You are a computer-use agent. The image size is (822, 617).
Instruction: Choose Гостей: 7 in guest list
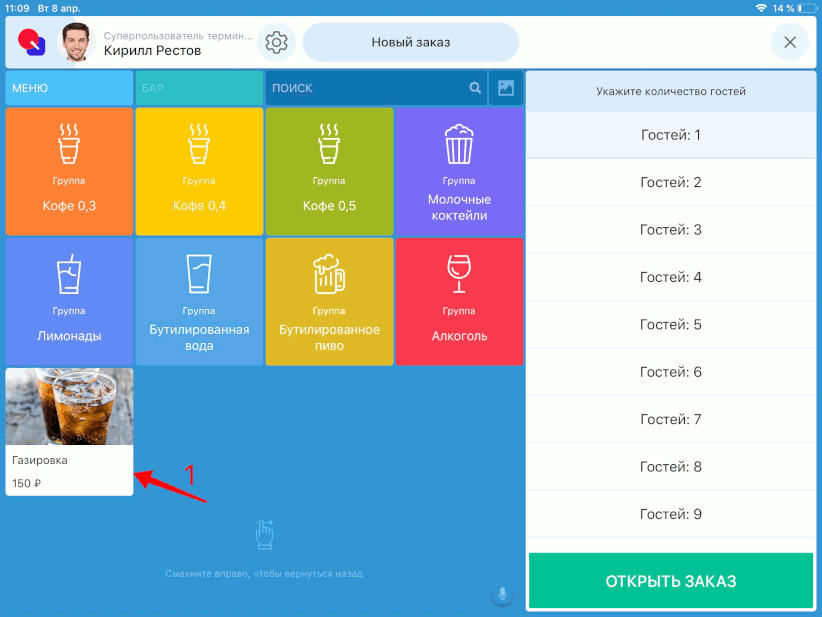tap(671, 419)
